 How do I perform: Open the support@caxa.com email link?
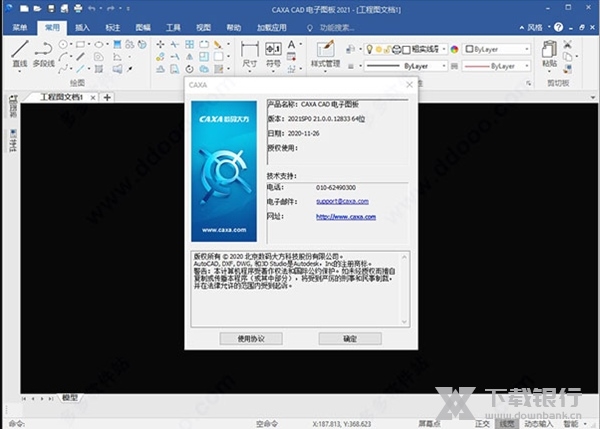point(342,201)
